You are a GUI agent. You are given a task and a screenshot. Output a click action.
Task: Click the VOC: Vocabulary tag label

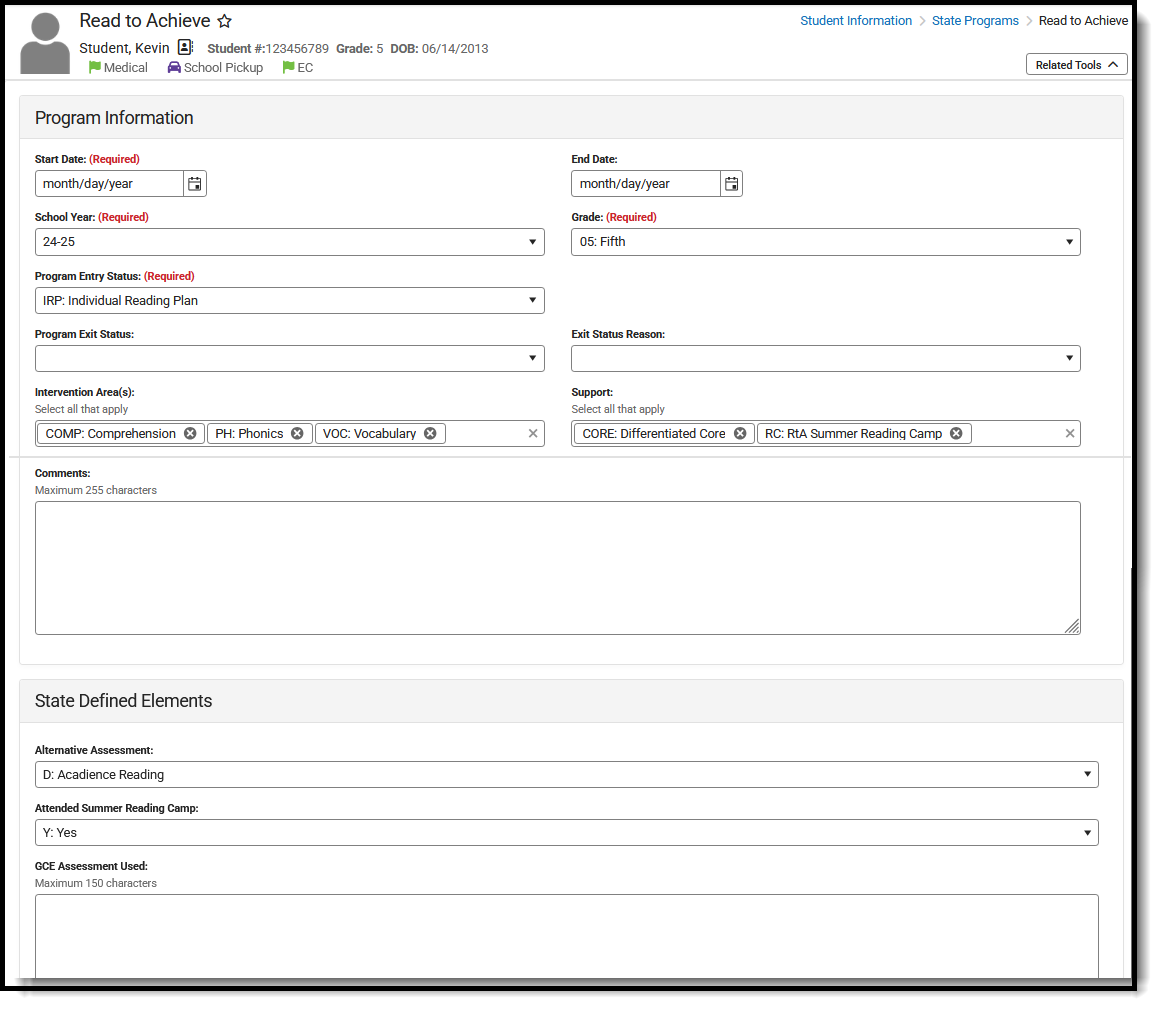369,434
